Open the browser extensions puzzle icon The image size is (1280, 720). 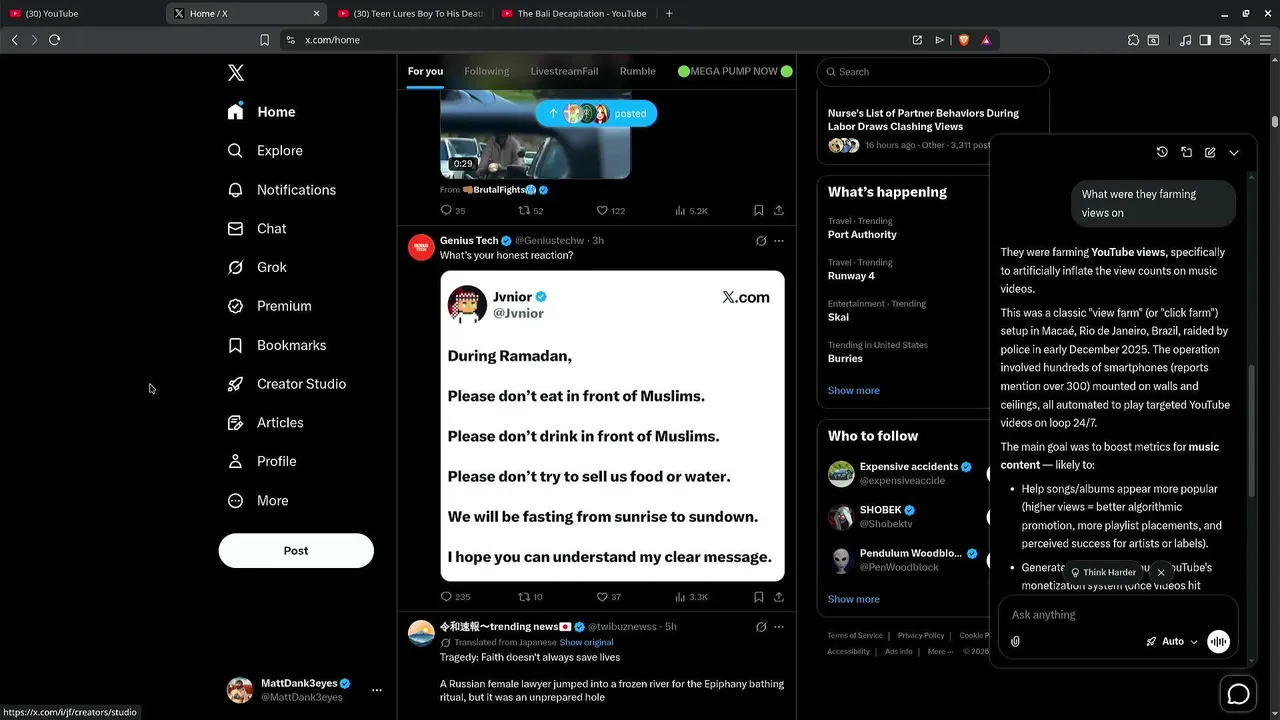pyautogui.click(x=1133, y=40)
